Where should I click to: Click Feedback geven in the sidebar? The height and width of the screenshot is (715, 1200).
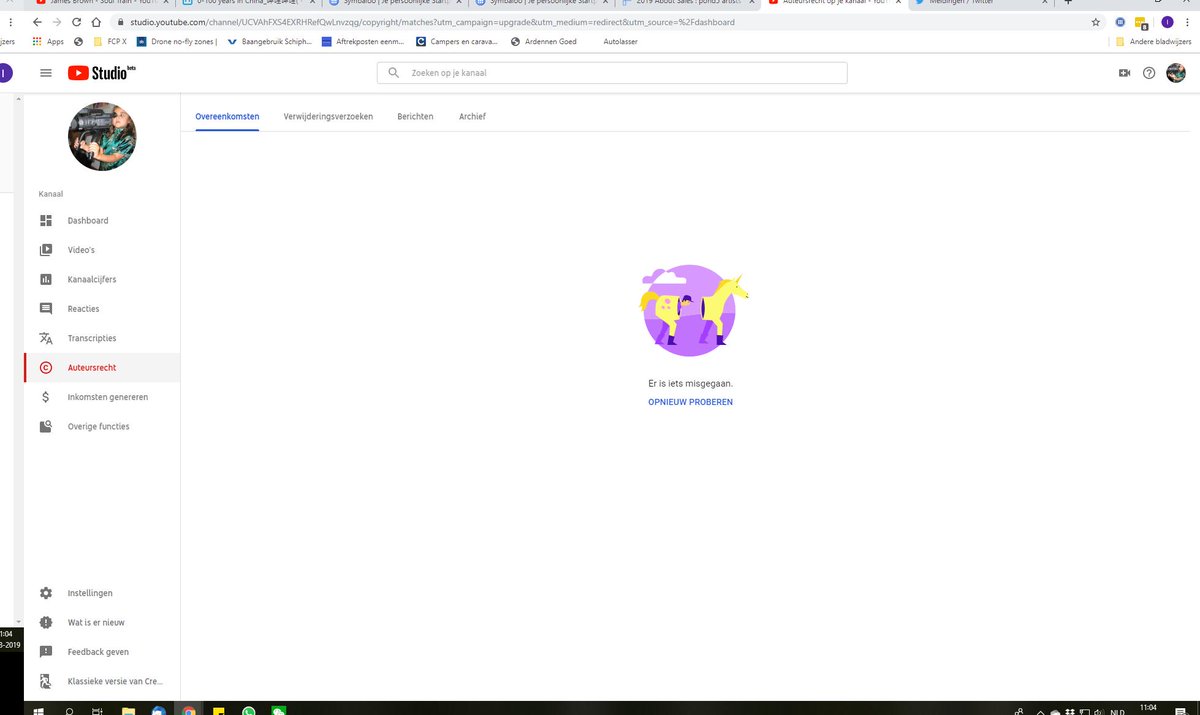coord(102,652)
